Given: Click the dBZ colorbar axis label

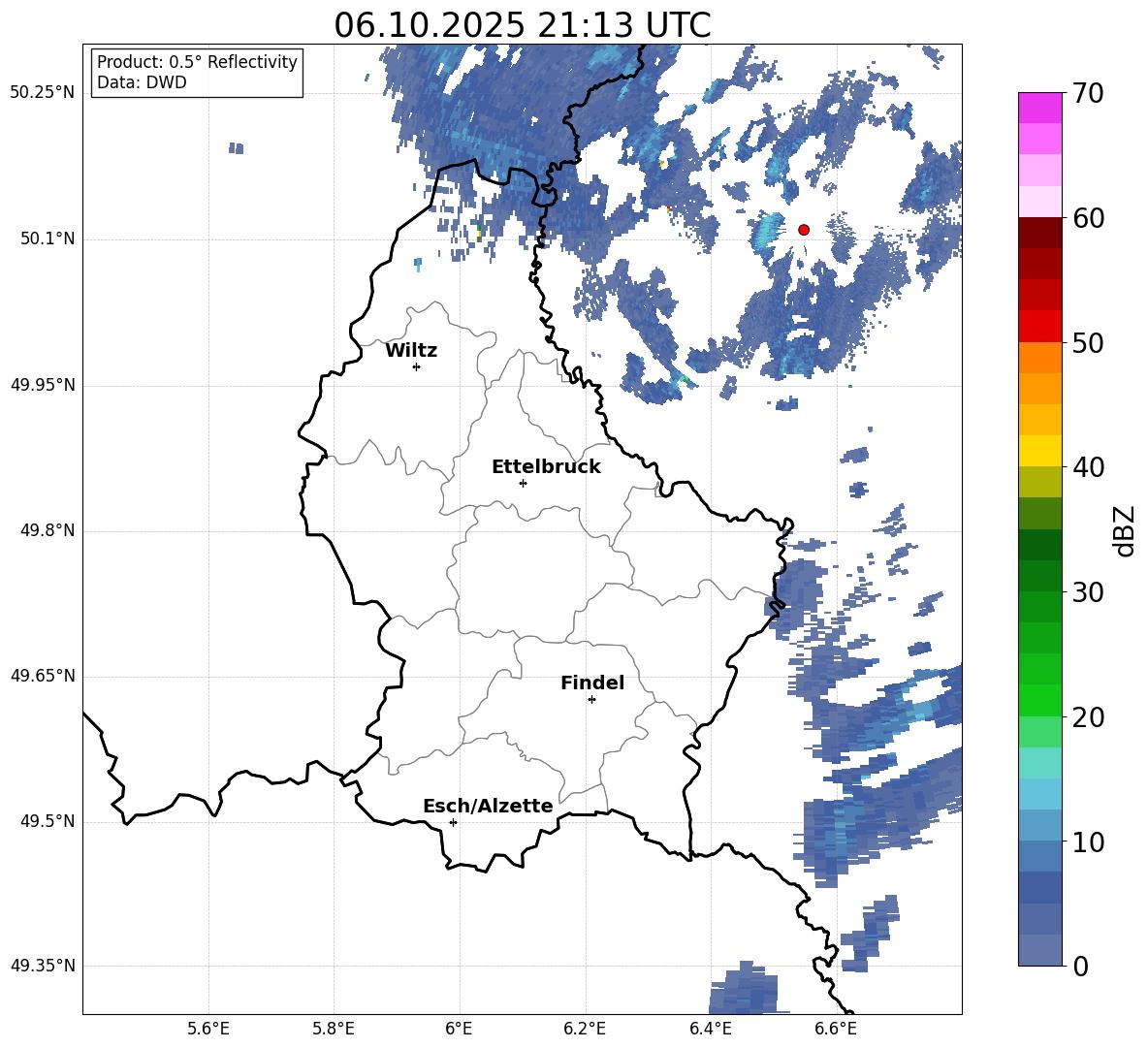Looking at the screenshot, I should (x=1125, y=530).
